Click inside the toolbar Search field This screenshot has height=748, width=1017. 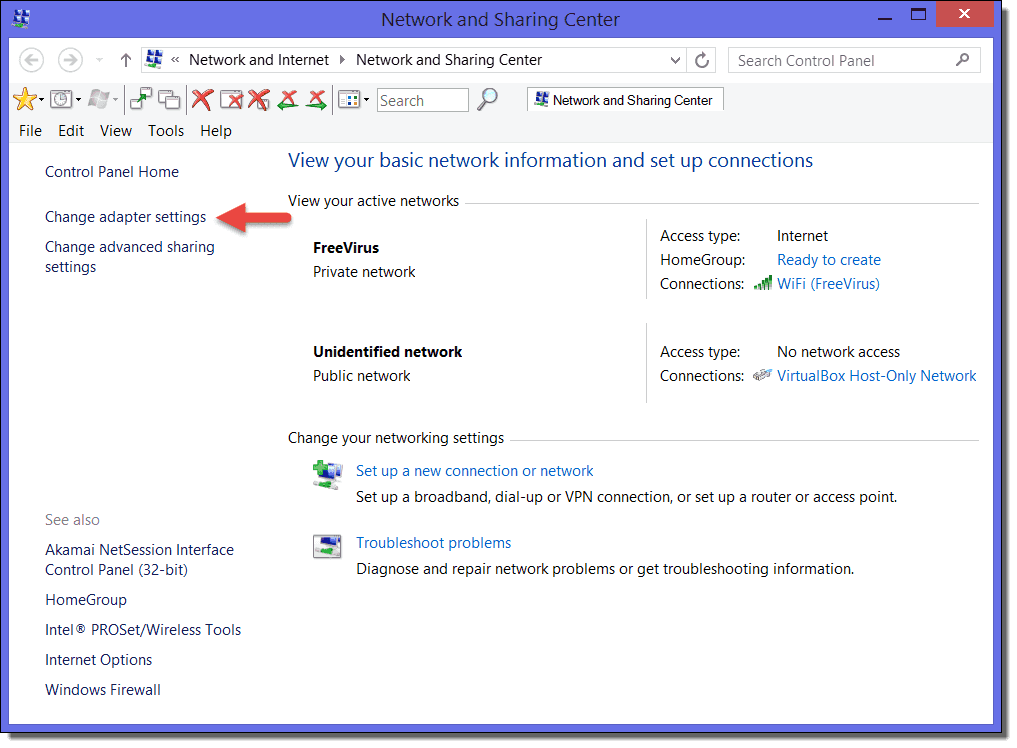(x=421, y=99)
